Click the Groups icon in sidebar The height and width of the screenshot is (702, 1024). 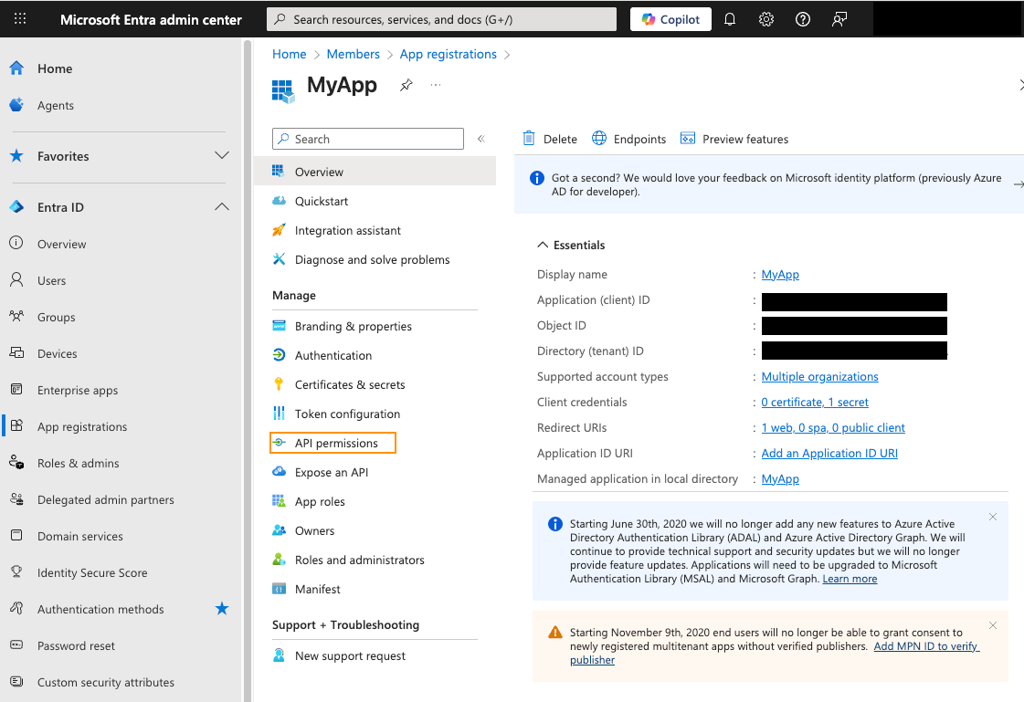(x=17, y=316)
